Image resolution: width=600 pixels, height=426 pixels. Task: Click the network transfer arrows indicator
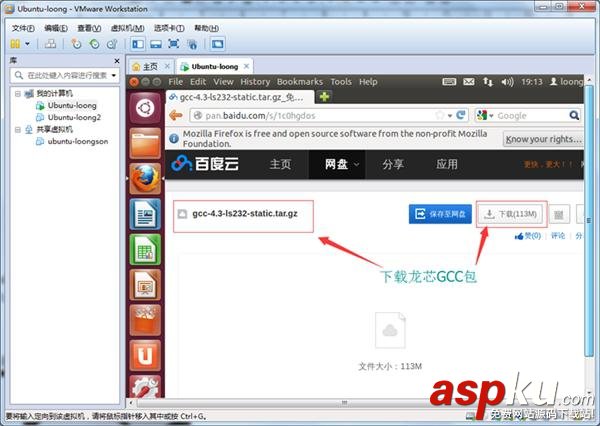point(488,82)
